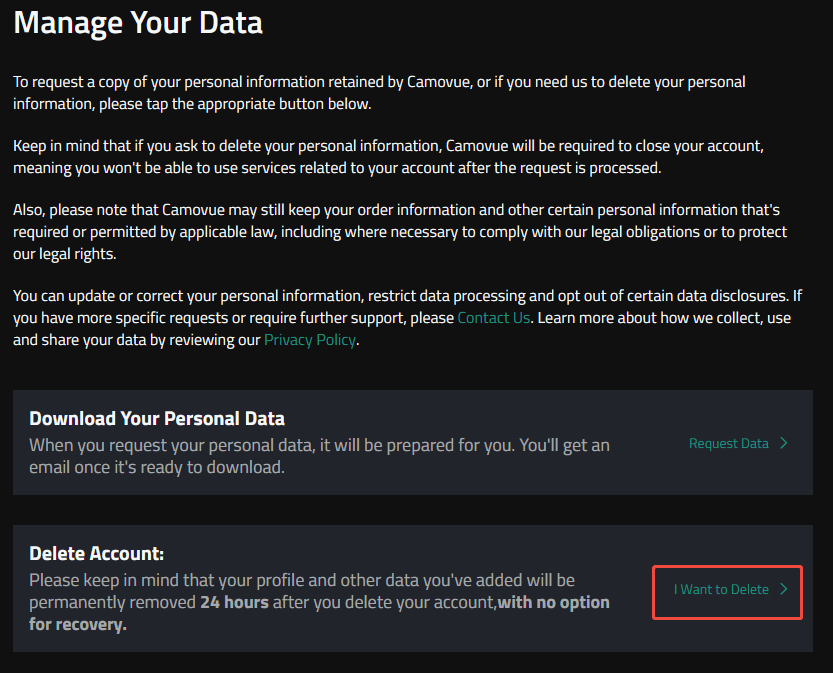Viewport: 833px width, 673px height.
Task: Click the 'information, please tap the appropriate button' line
Action: [192, 104]
